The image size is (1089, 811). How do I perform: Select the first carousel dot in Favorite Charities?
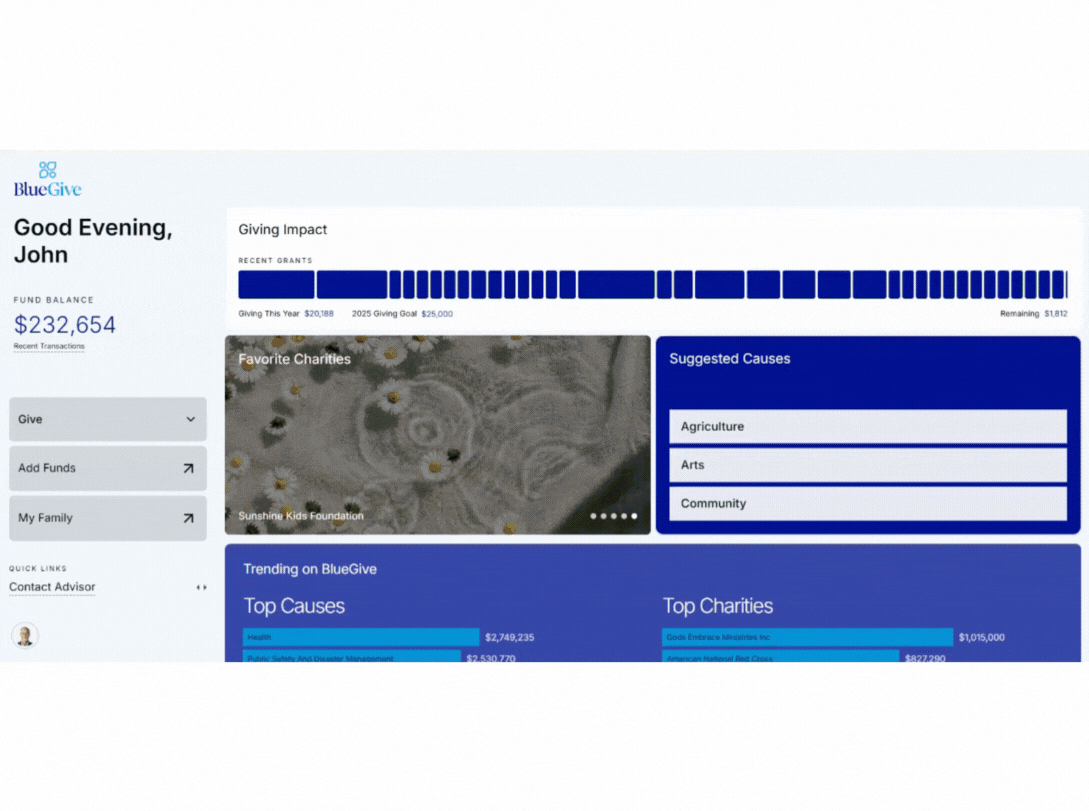(x=593, y=516)
